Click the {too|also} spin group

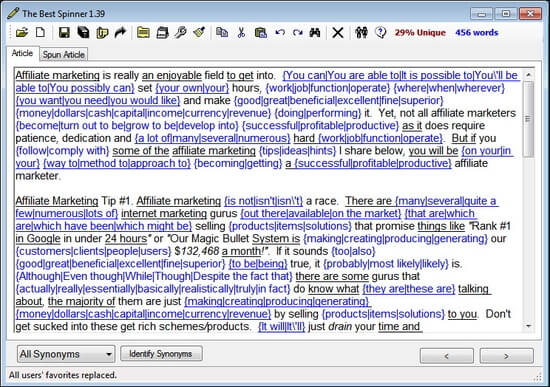(353, 251)
